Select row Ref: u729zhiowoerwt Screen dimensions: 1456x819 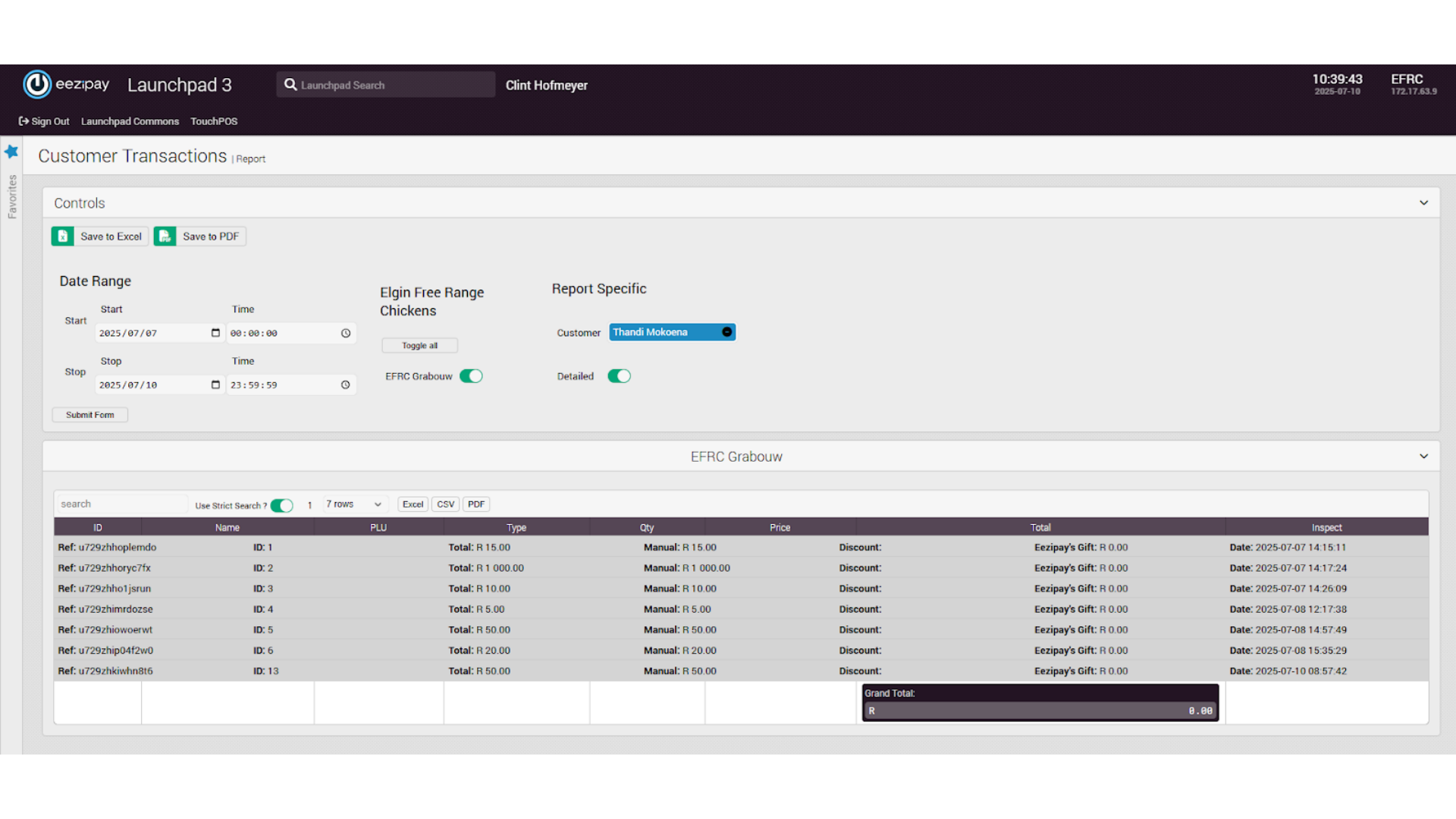741,630
